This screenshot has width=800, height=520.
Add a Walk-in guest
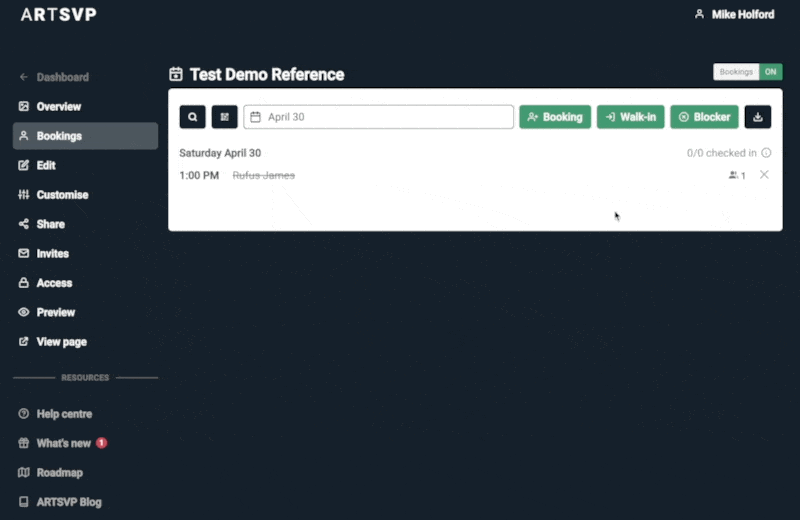click(x=631, y=117)
